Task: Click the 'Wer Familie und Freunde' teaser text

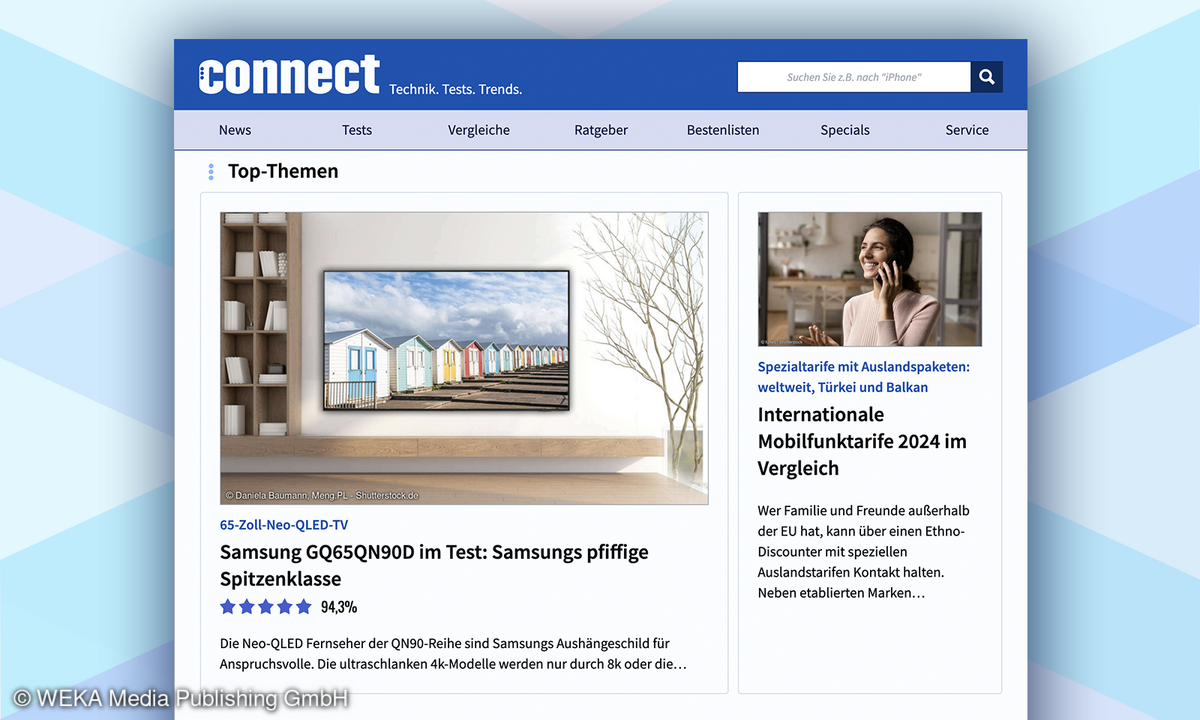Action: coord(864,552)
